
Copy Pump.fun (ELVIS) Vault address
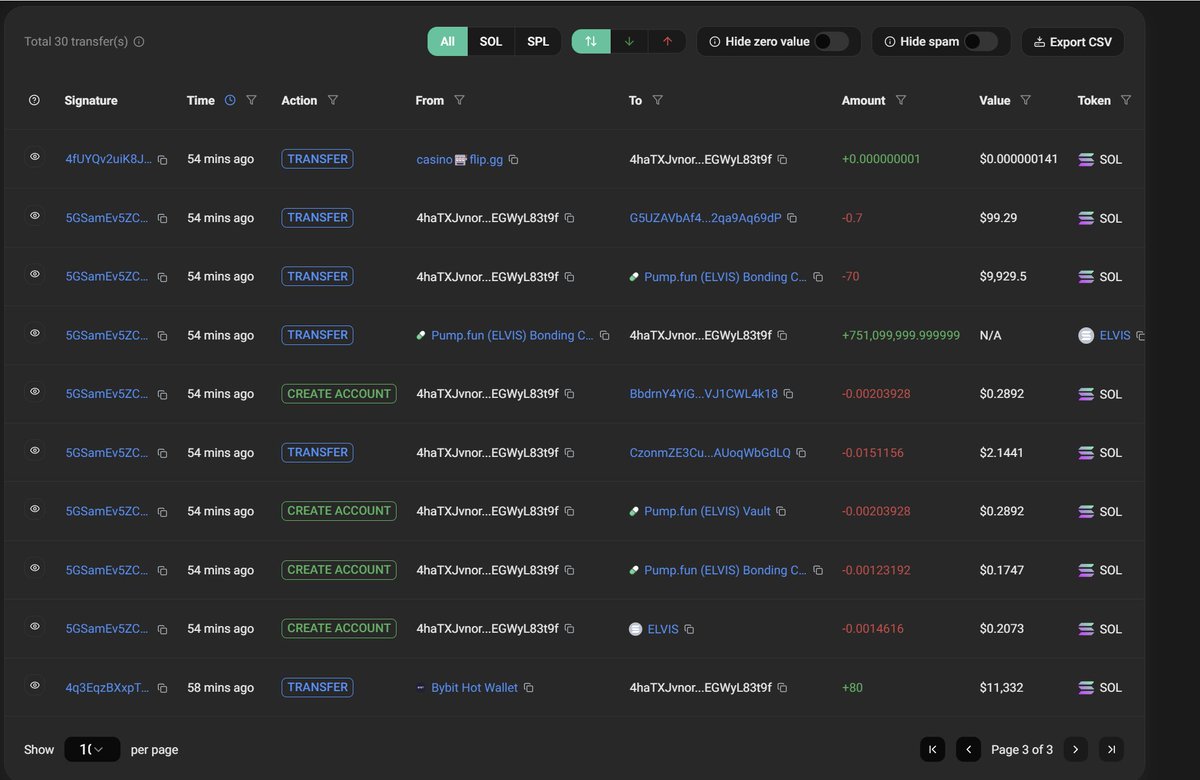[x=781, y=511]
